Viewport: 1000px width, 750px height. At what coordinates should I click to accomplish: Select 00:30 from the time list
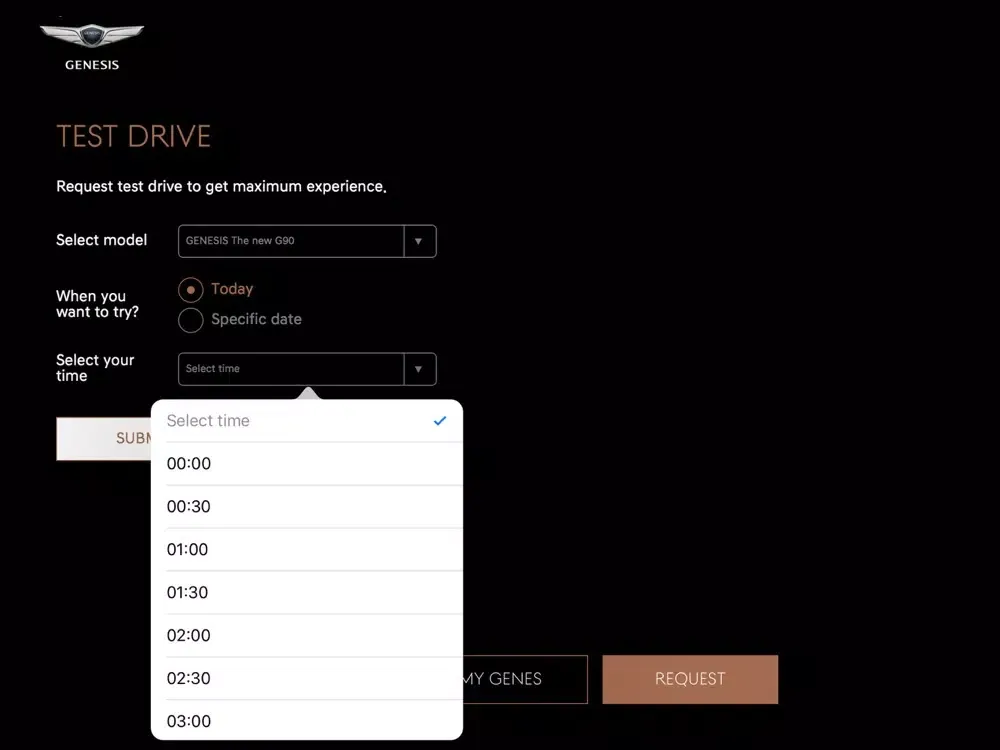pos(307,506)
